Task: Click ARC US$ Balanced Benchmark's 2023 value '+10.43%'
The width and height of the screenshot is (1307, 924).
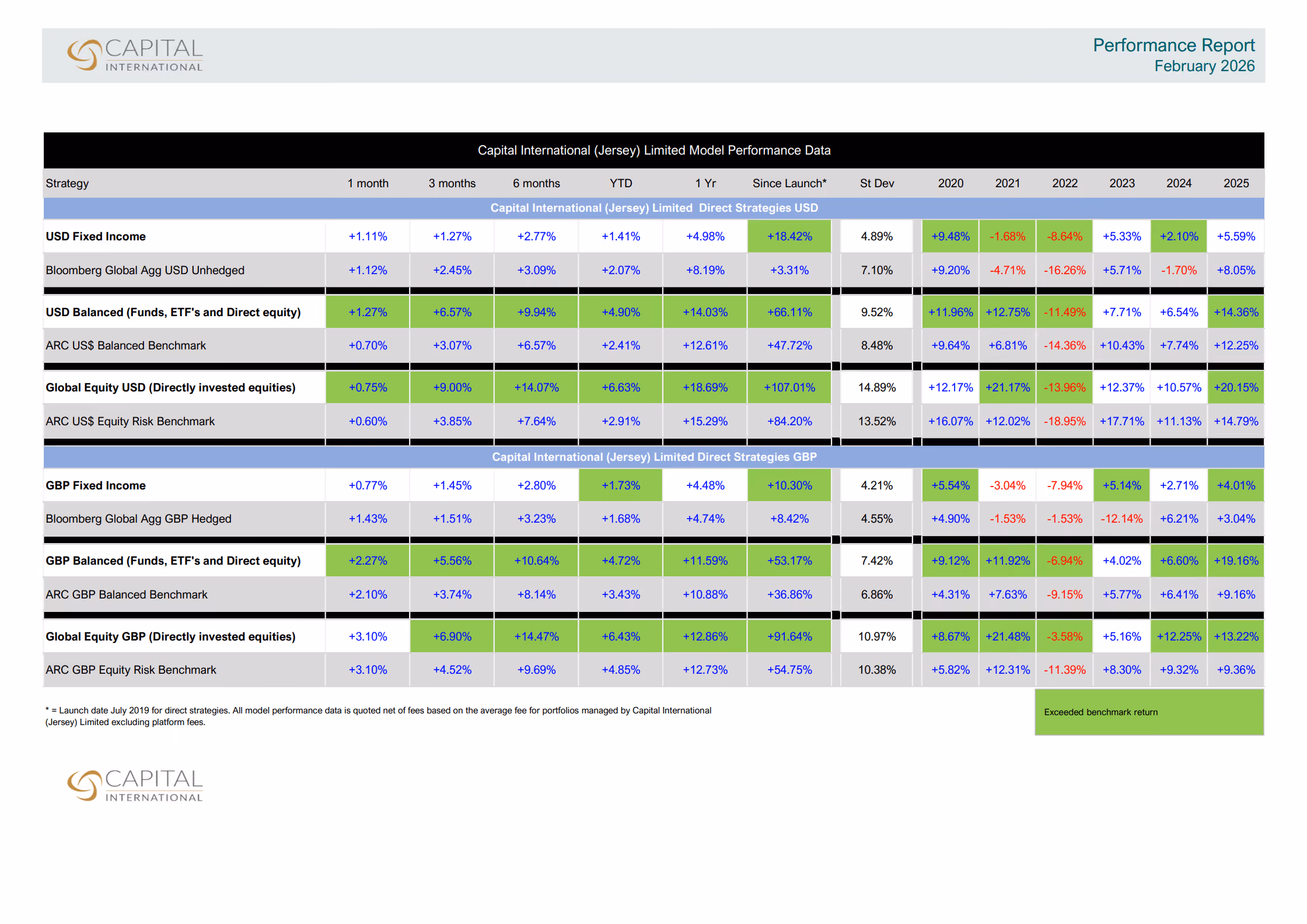Action: pos(1122,345)
